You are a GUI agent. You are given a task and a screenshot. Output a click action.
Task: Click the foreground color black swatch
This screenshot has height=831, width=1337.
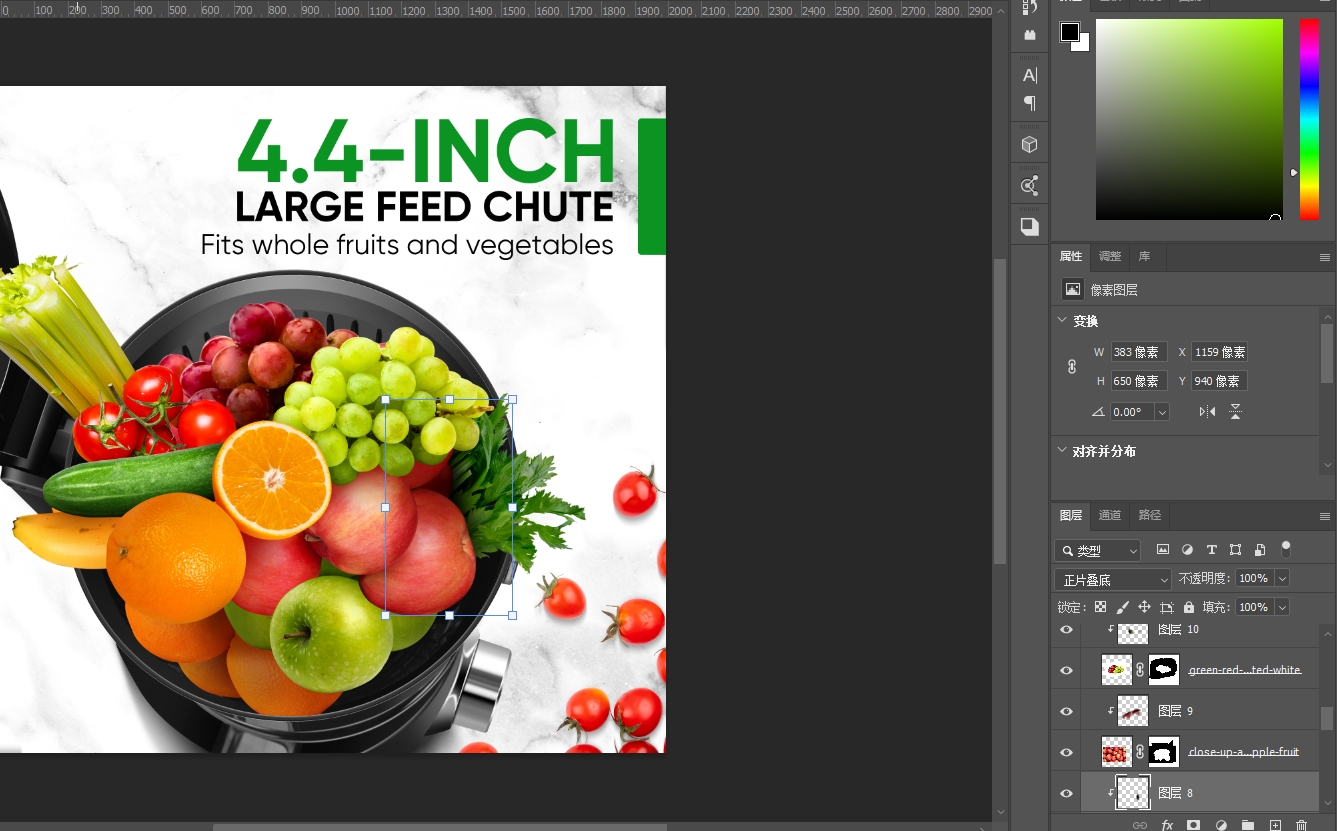(x=1069, y=32)
